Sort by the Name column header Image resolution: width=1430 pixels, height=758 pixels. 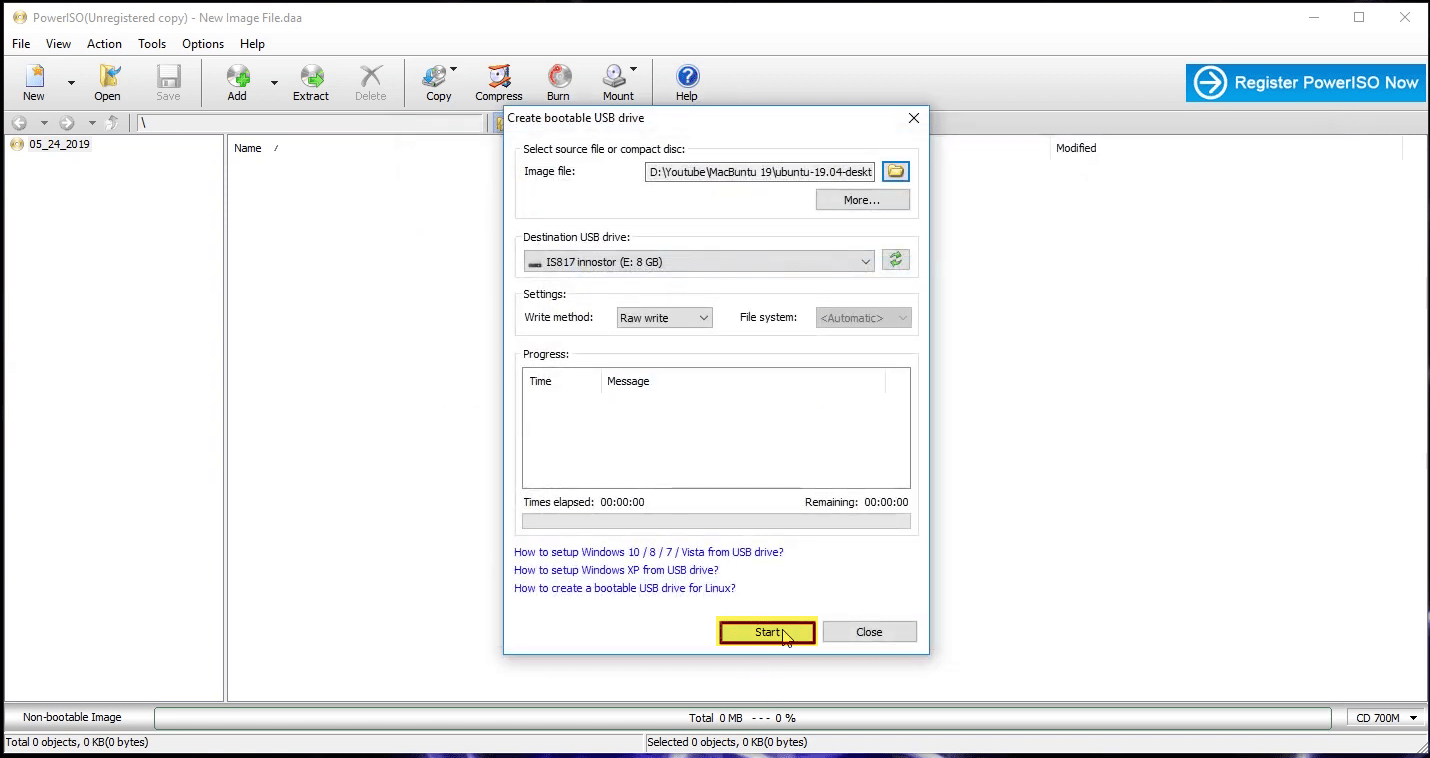[248, 148]
